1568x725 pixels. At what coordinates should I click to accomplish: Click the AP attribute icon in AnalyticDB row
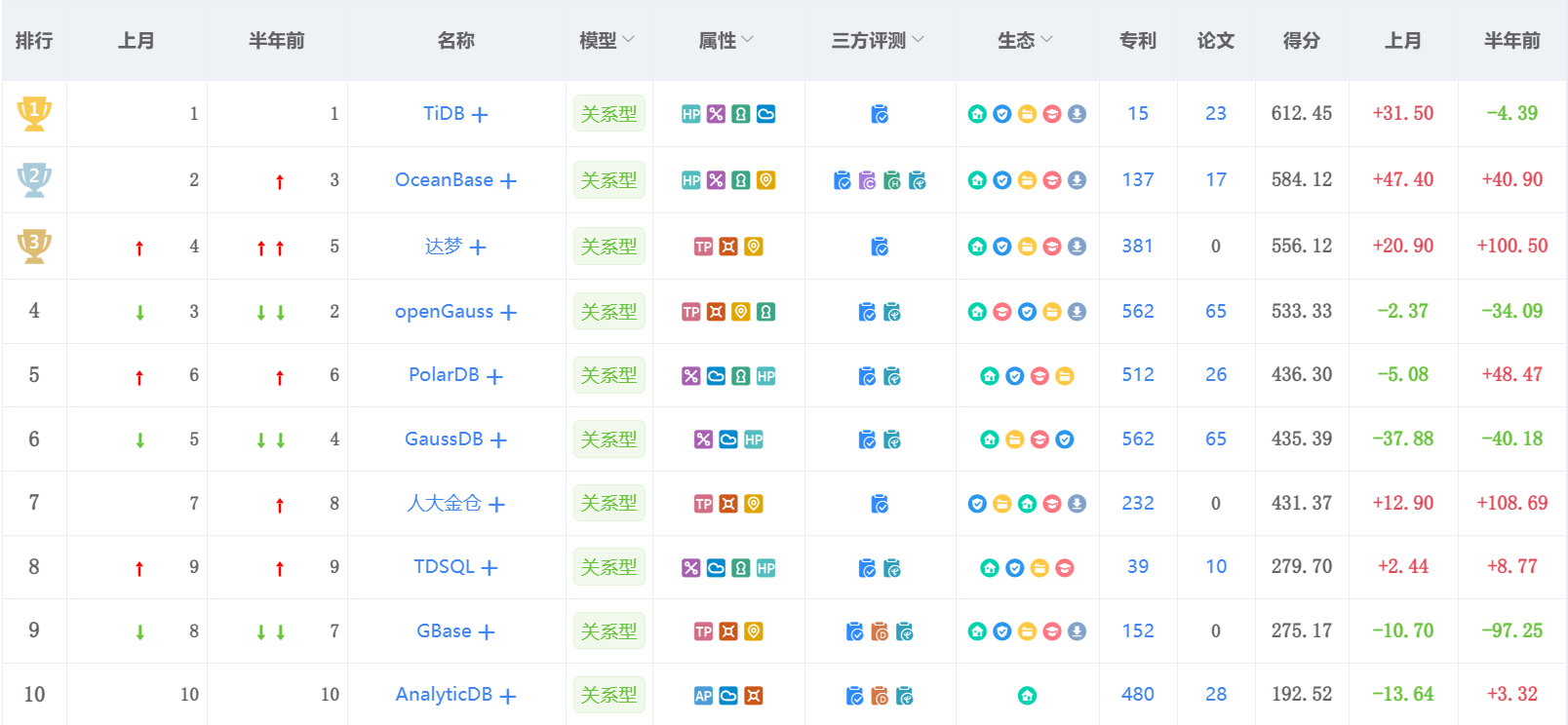tap(703, 696)
